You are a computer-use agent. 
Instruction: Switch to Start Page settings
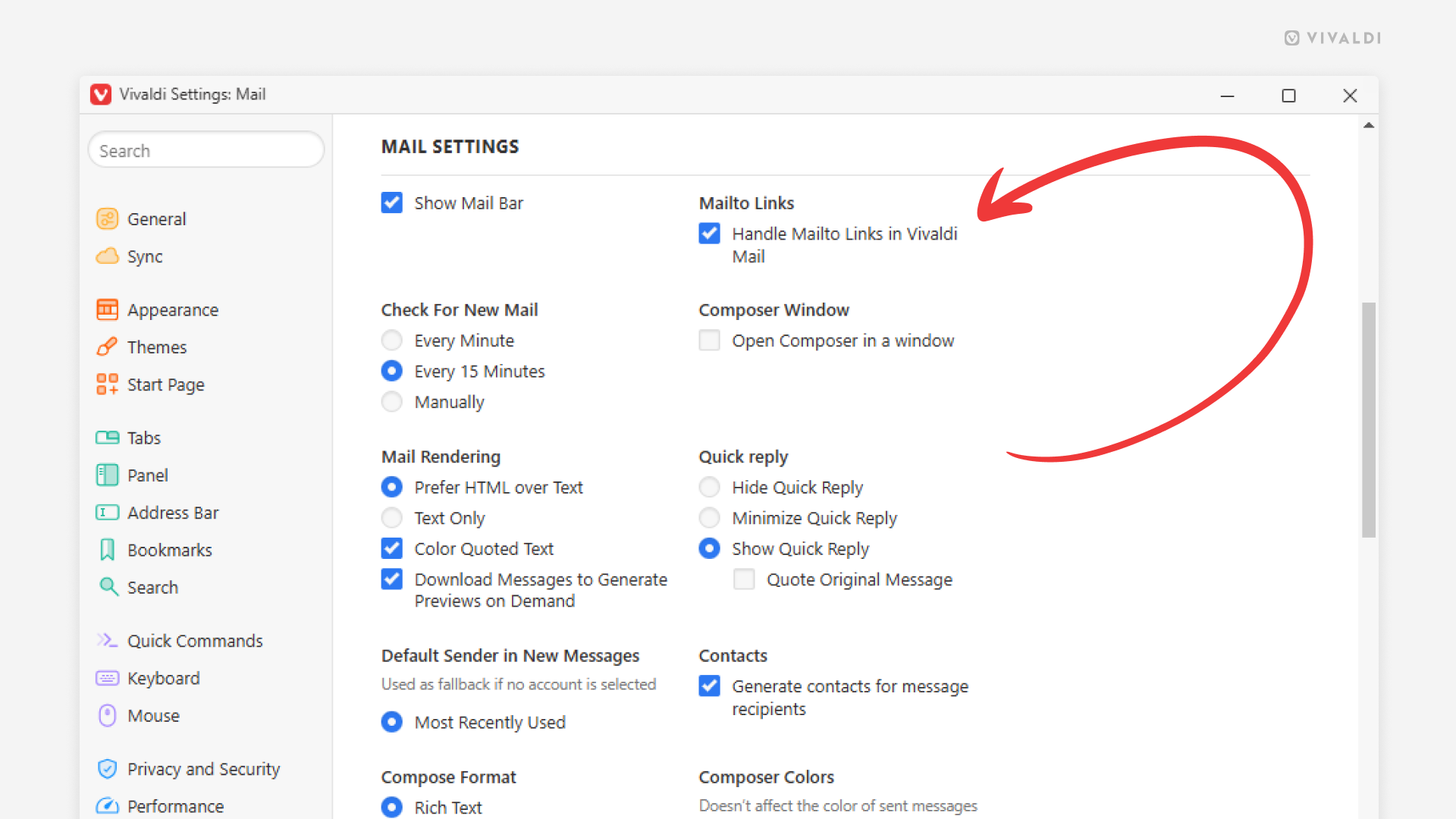coord(165,384)
